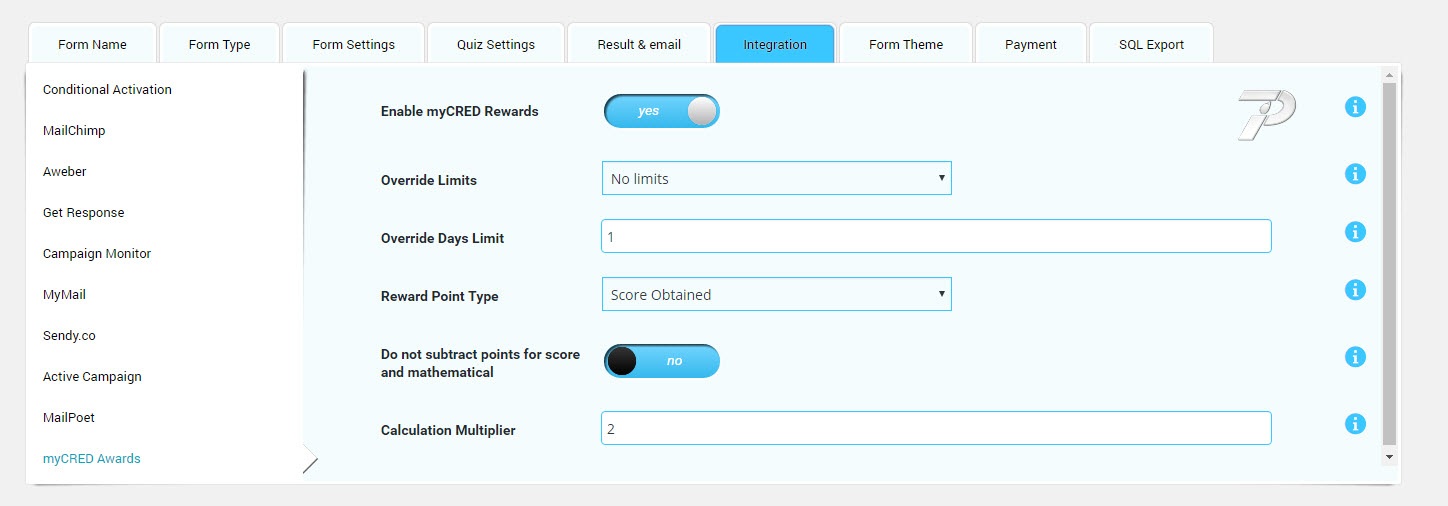Switch to the Quiz Settings tab
The height and width of the screenshot is (506, 1448).
pos(496,45)
